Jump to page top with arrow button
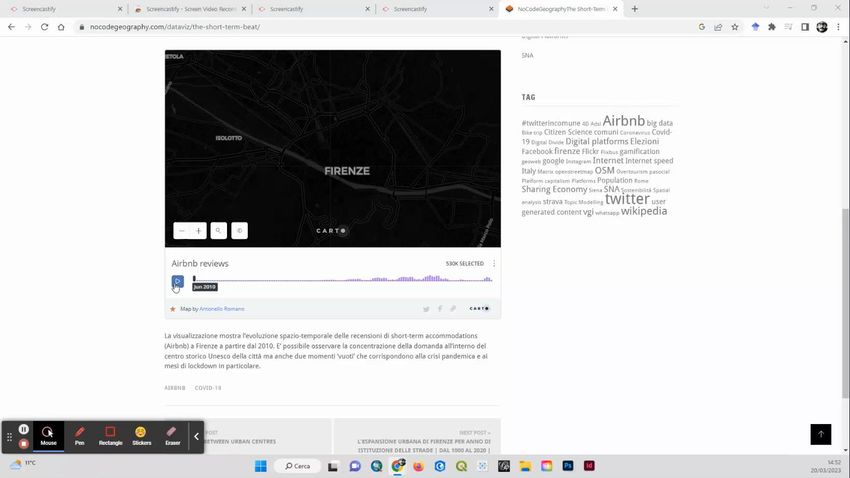This screenshot has height=478, width=850. (x=821, y=434)
